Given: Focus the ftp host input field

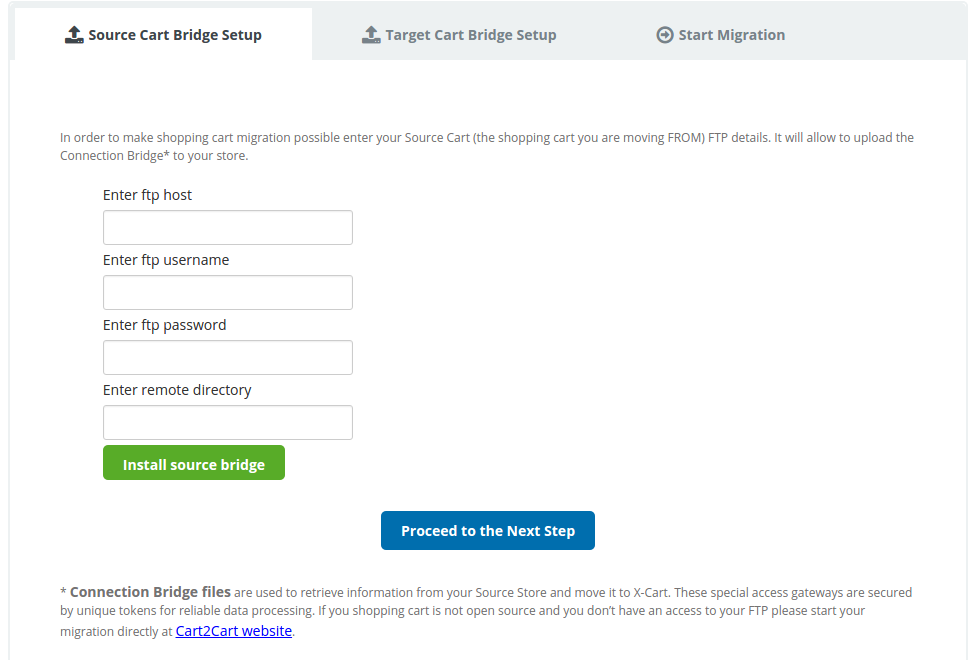Looking at the screenshot, I should point(228,228).
